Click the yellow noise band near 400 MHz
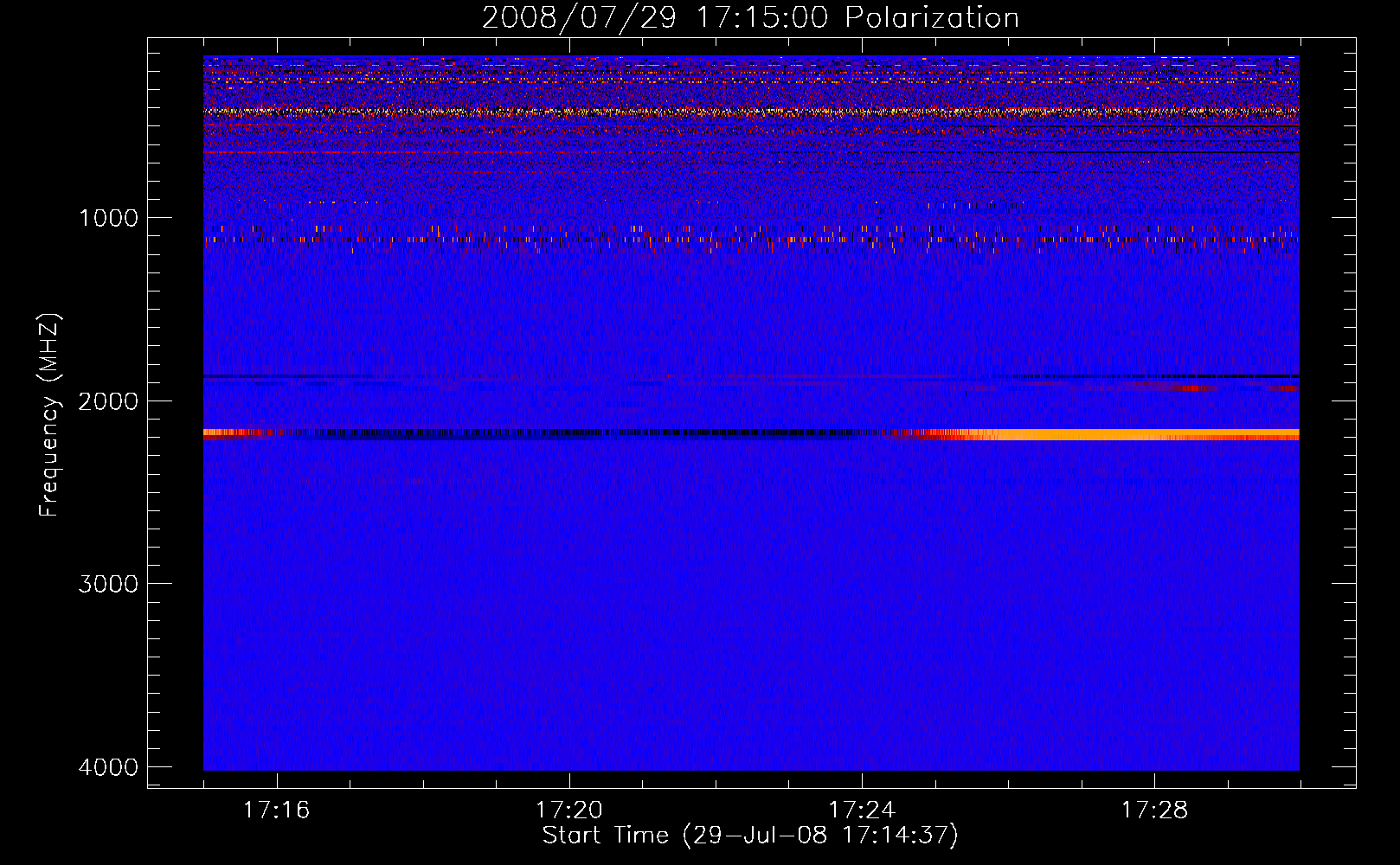The image size is (1400, 865). (751, 112)
